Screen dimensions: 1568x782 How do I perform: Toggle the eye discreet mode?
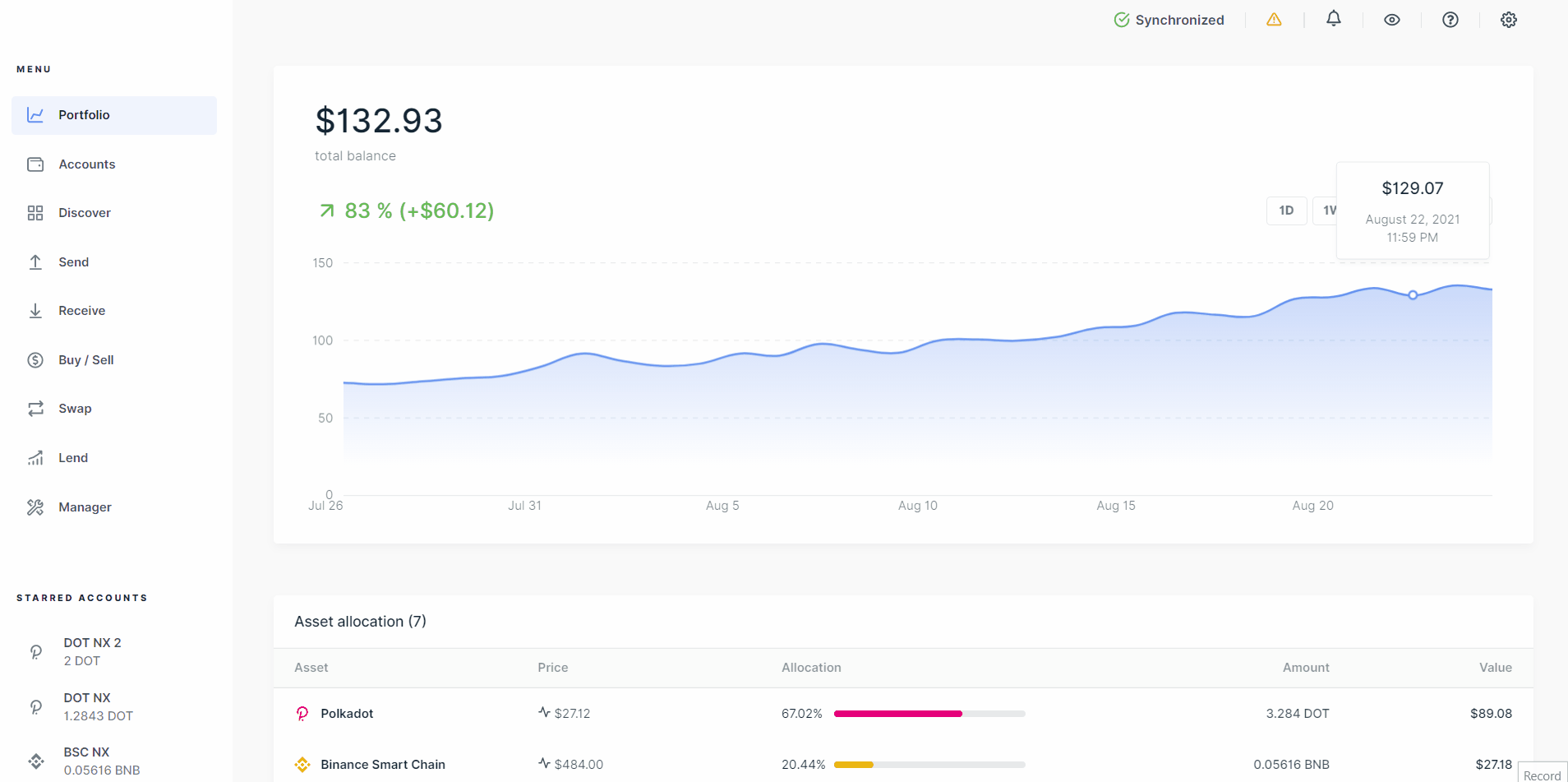pyautogui.click(x=1392, y=20)
